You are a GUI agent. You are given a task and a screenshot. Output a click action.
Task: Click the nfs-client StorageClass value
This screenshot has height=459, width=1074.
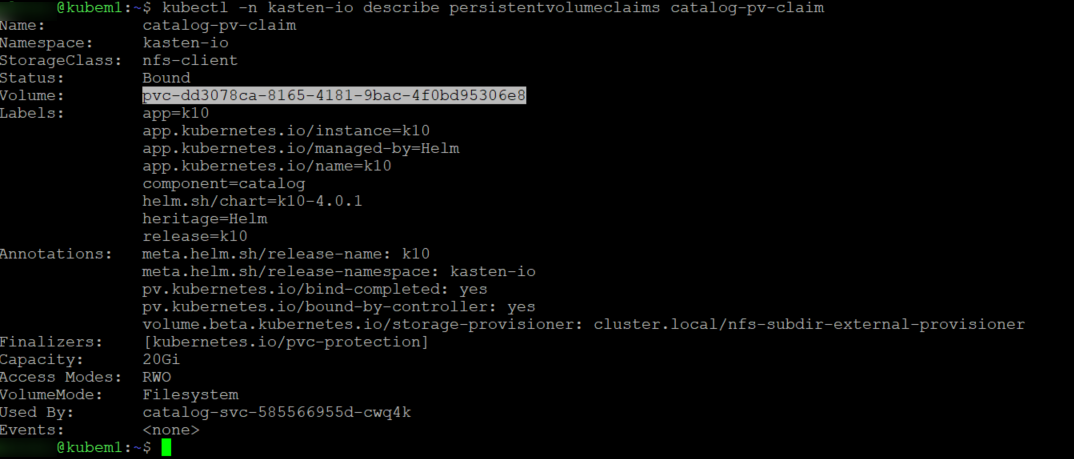(x=190, y=60)
